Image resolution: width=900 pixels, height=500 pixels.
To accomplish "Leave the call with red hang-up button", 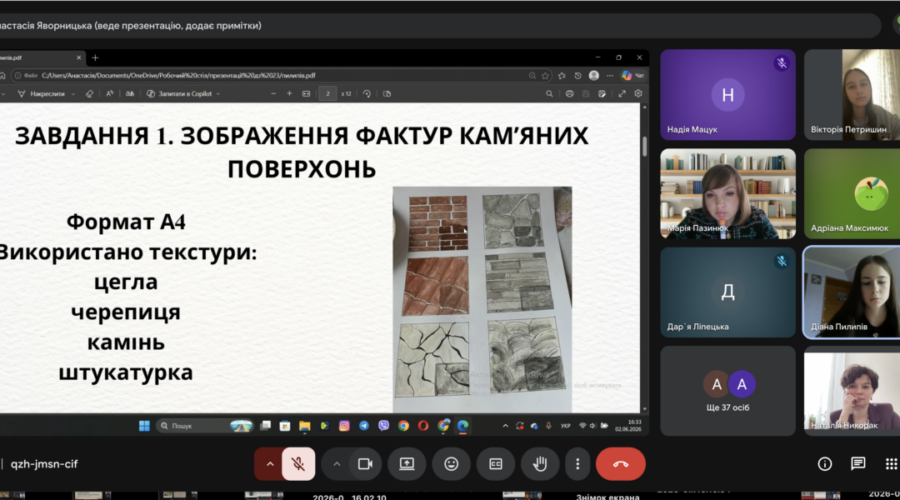I will (620, 464).
